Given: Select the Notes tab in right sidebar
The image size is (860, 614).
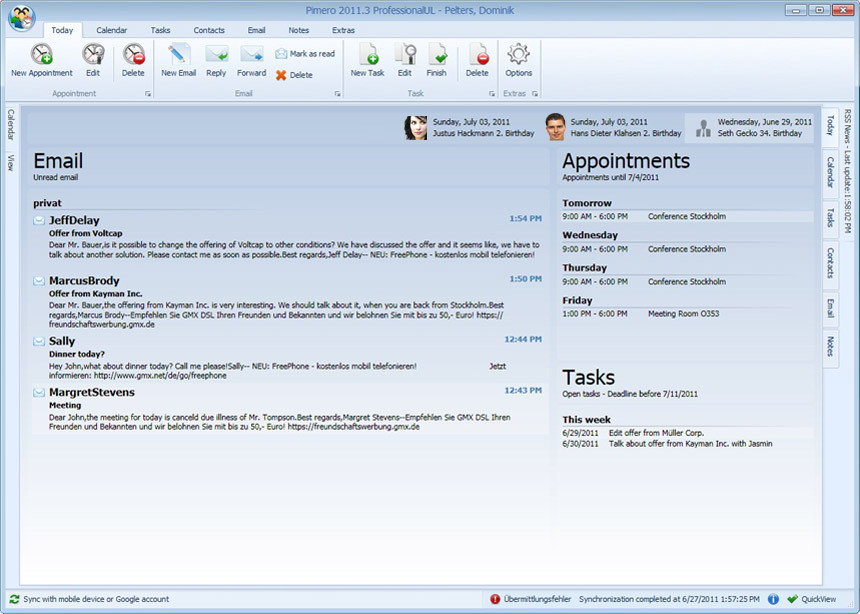Looking at the screenshot, I should 830,346.
